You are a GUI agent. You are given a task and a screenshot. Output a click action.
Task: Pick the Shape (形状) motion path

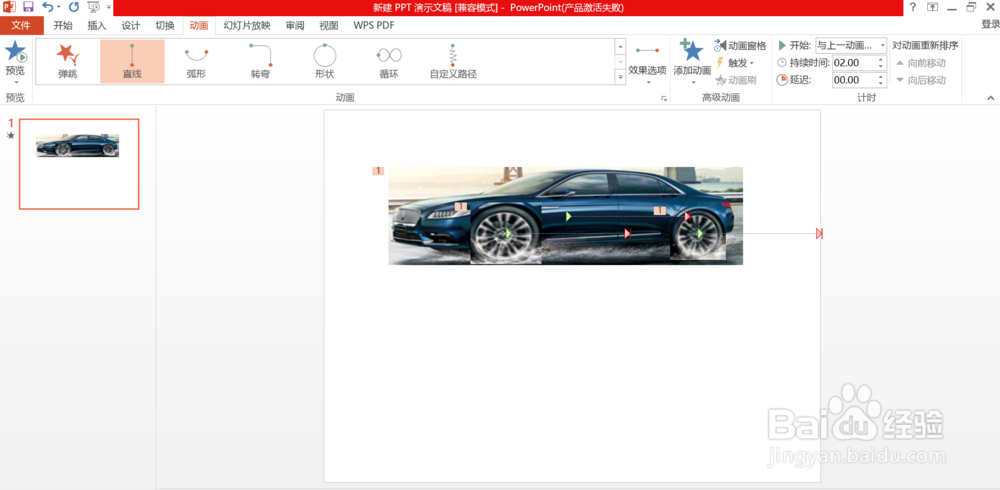tap(325, 62)
